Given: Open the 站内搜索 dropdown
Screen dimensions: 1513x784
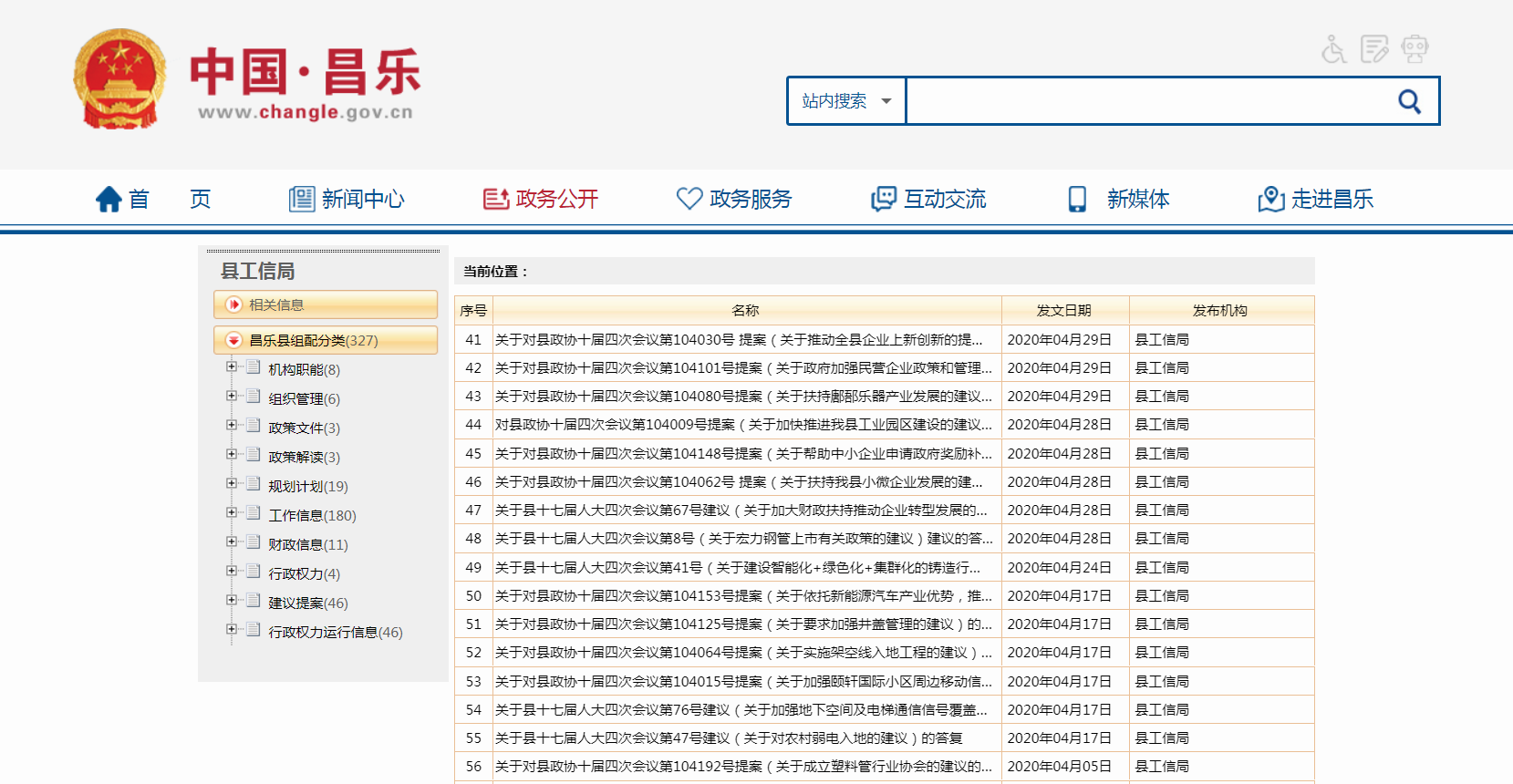Looking at the screenshot, I should (x=845, y=101).
